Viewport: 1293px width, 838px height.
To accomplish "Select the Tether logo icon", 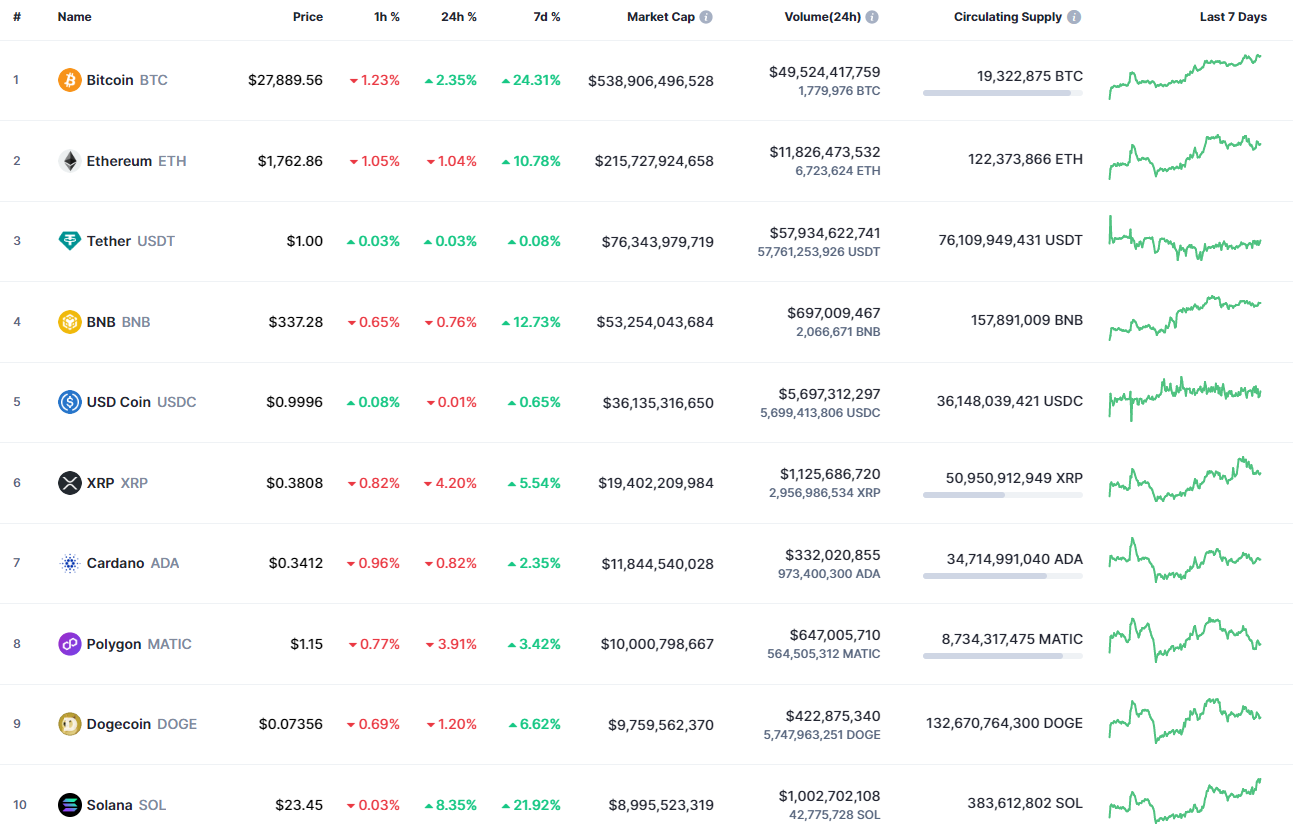I will [68, 241].
